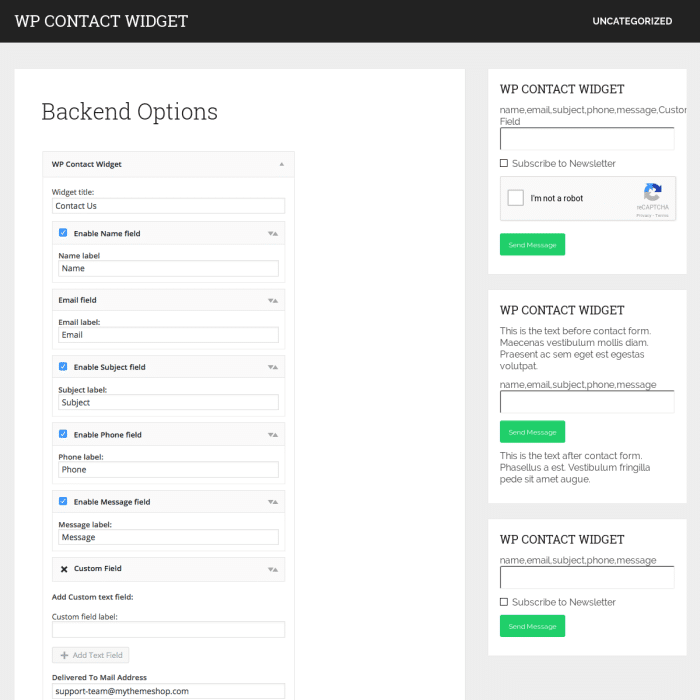
Task: Click the reorder arrows on Message field
Action: 272,502
